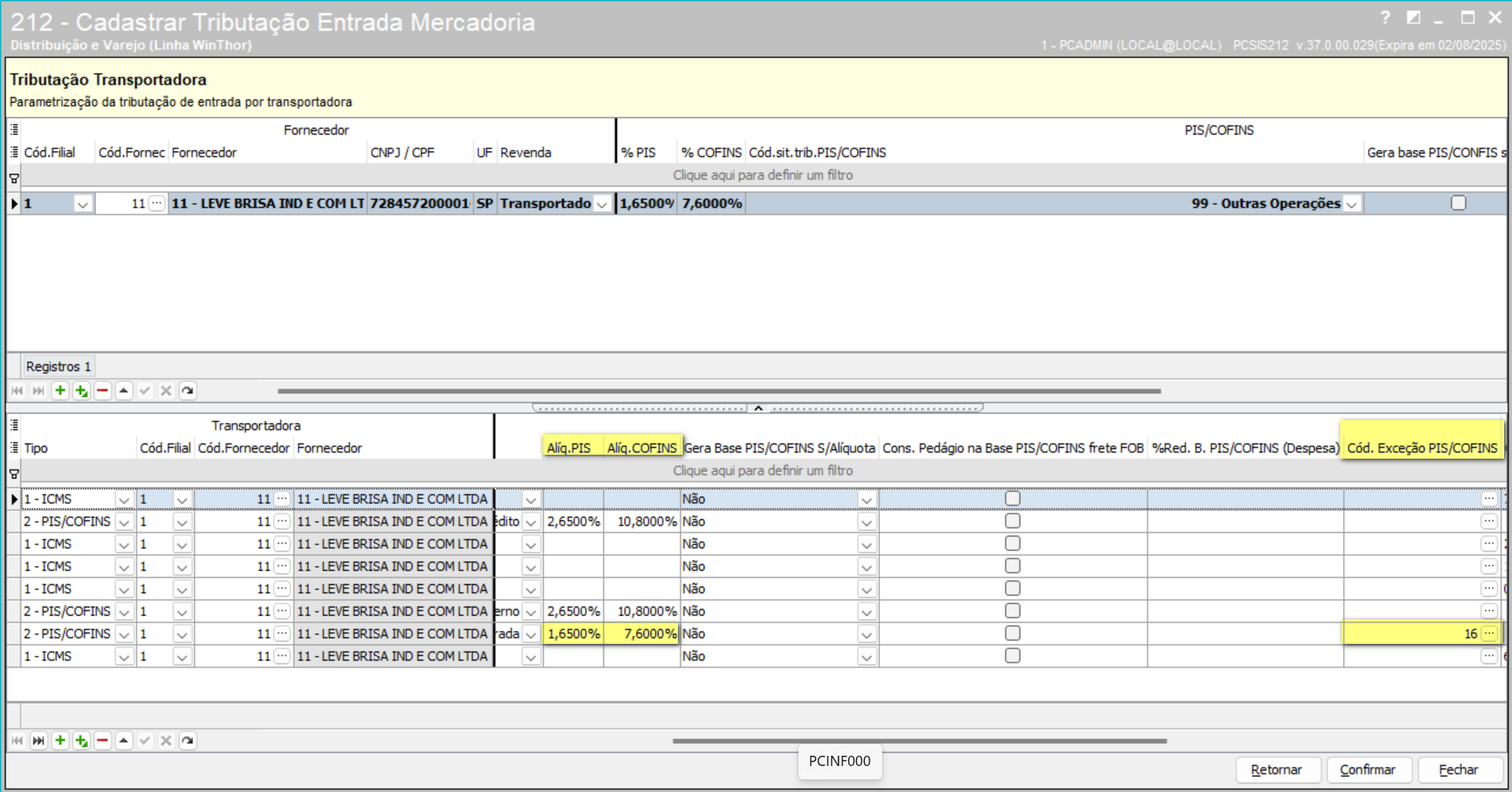Image resolution: width=1512 pixels, height=792 pixels.
Task: Click the Confirmar button
Action: [1368, 770]
